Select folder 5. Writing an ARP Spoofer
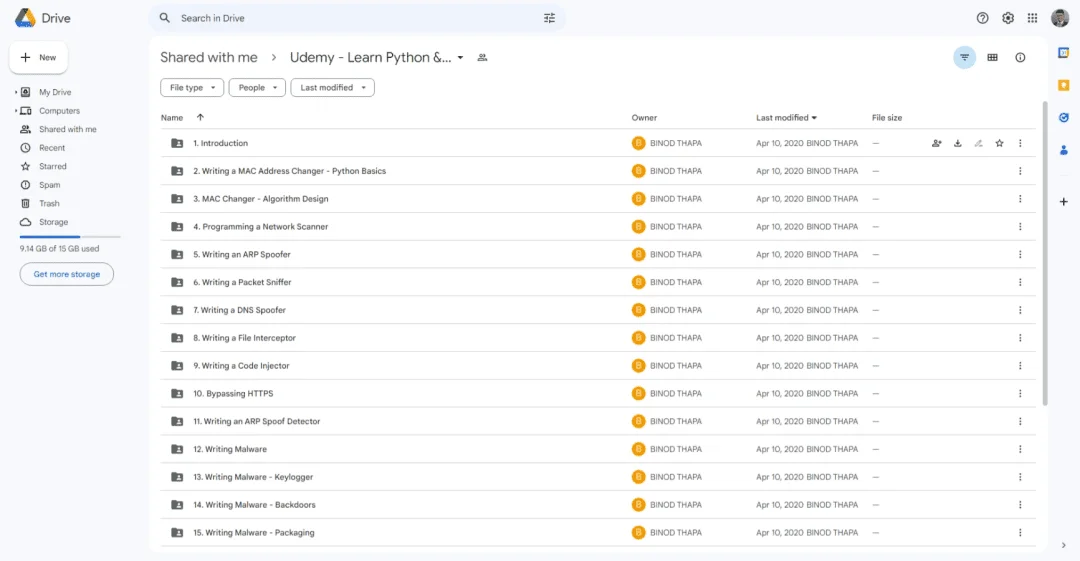Viewport: 1080px width, 561px height. [598, 254]
